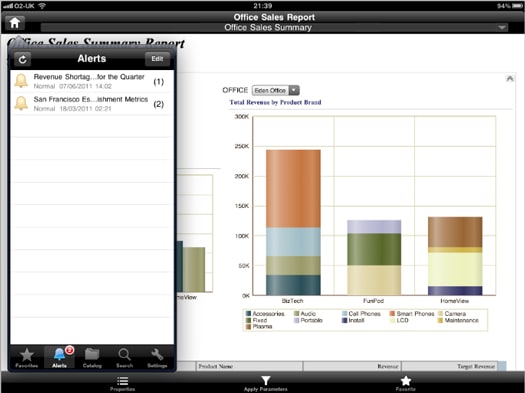Open the Revenue Shortage alert
Viewport: 525px width, 393px height.
coord(92,81)
